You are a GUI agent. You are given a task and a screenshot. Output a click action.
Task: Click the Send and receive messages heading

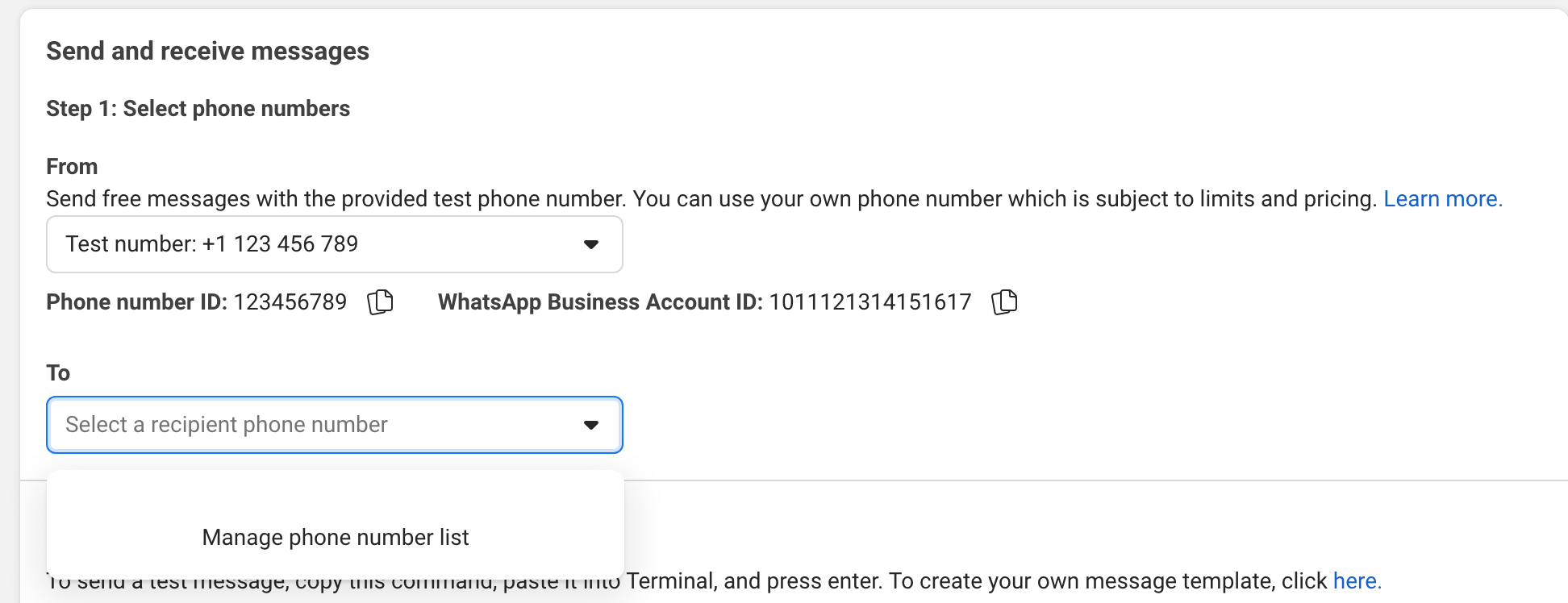pyautogui.click(x=207, y=51)
